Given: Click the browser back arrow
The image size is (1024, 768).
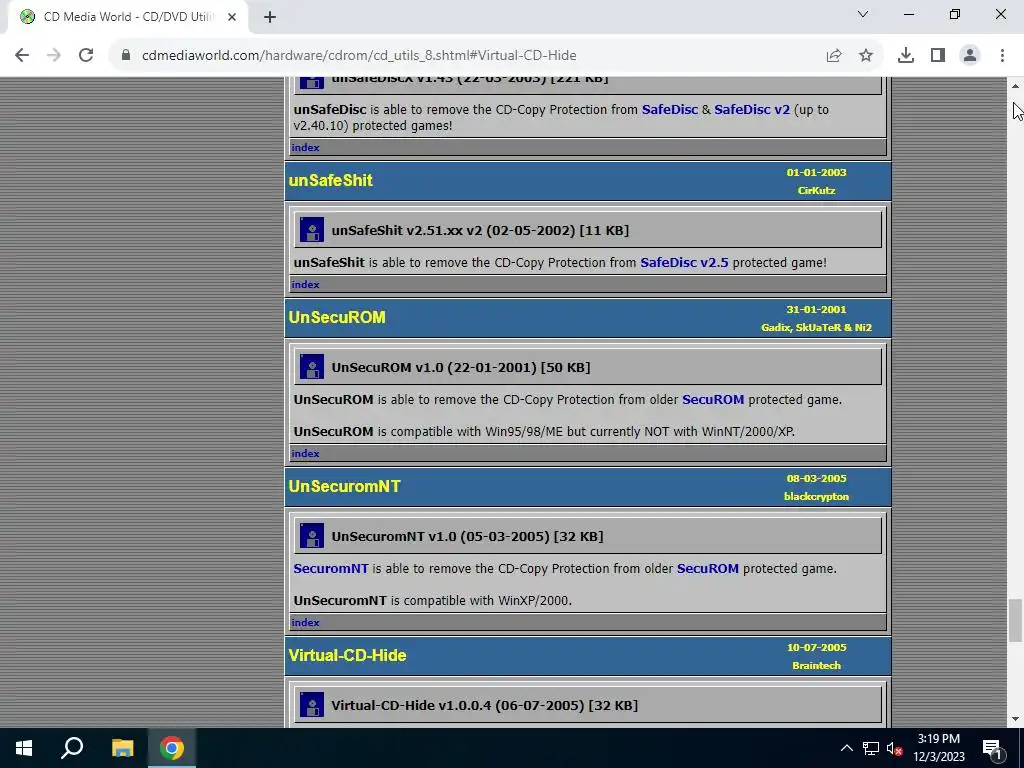Looking at the screenshot, I should click(x=22, y=56).
